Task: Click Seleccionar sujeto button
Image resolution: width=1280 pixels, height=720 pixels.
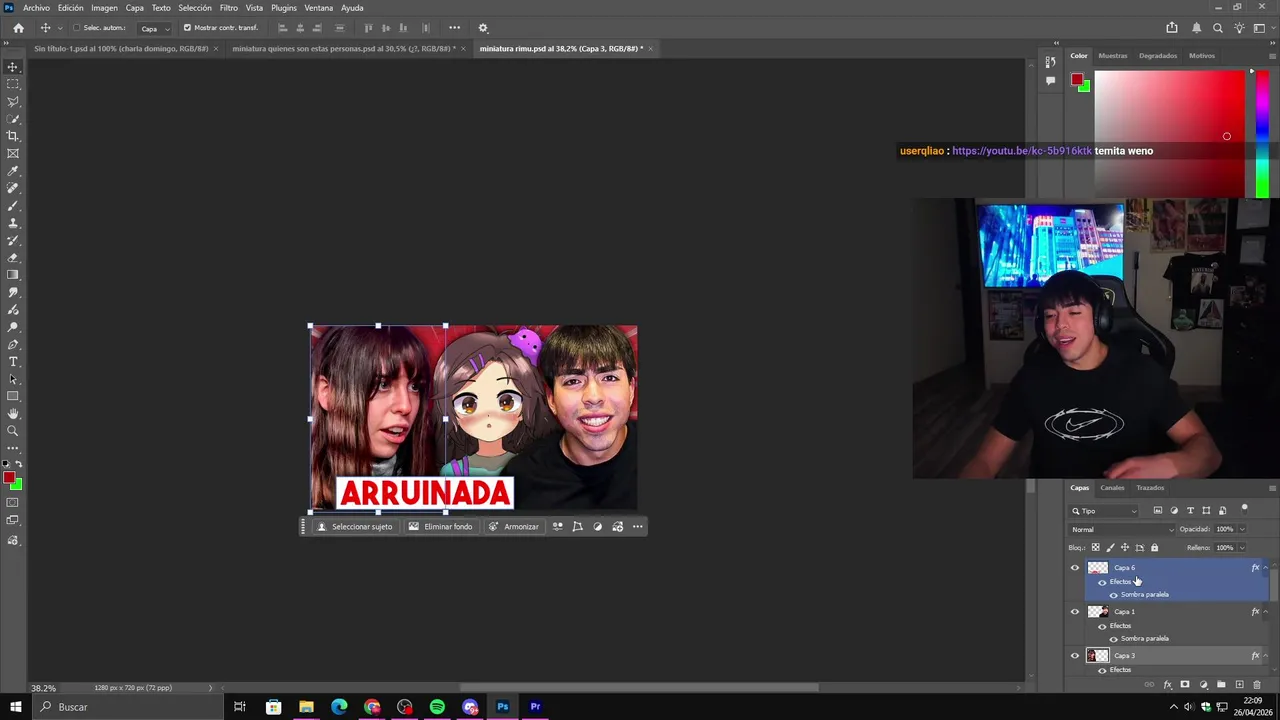Action: [355, 527]
